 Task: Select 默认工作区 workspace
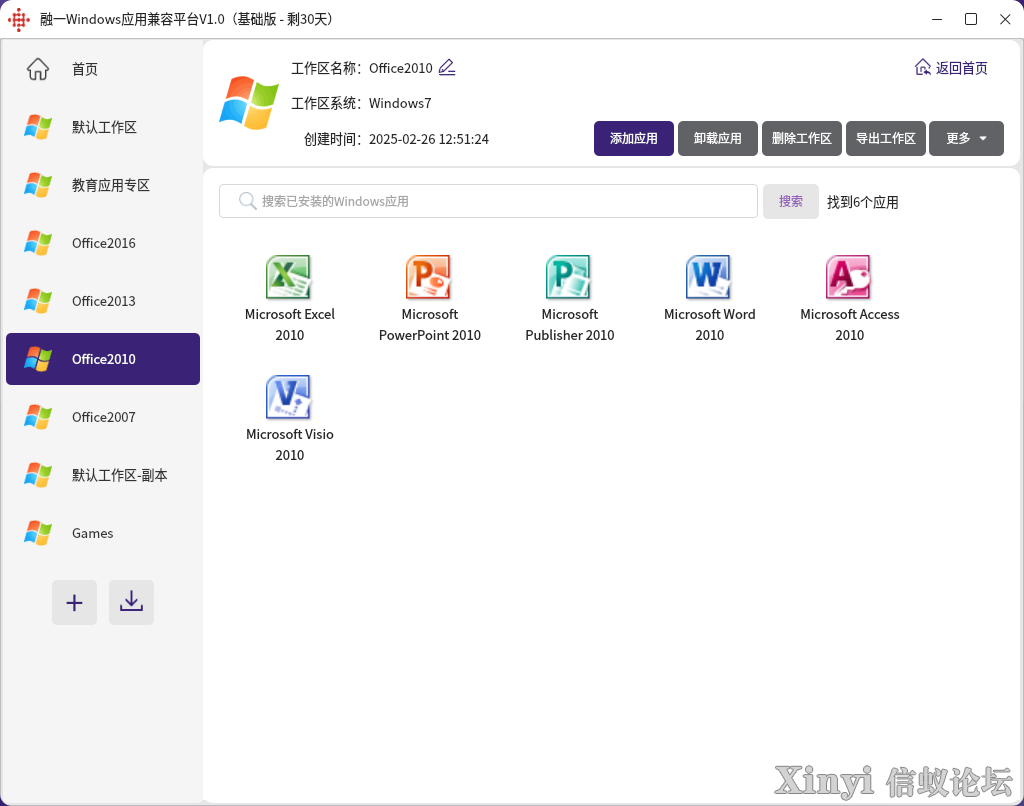click(103, 127)
